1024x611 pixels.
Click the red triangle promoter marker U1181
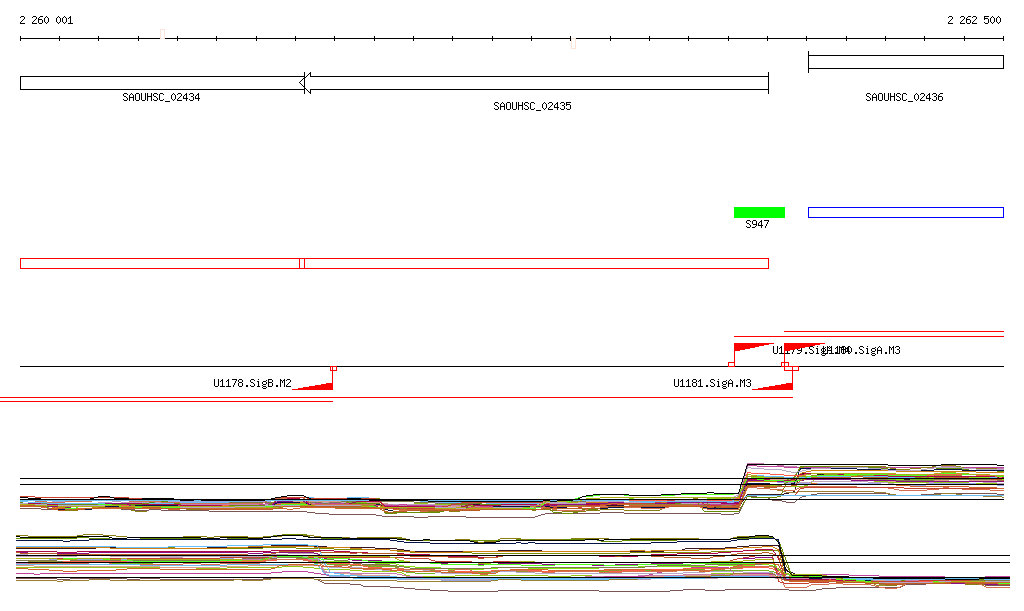click(x=773, y=386)
